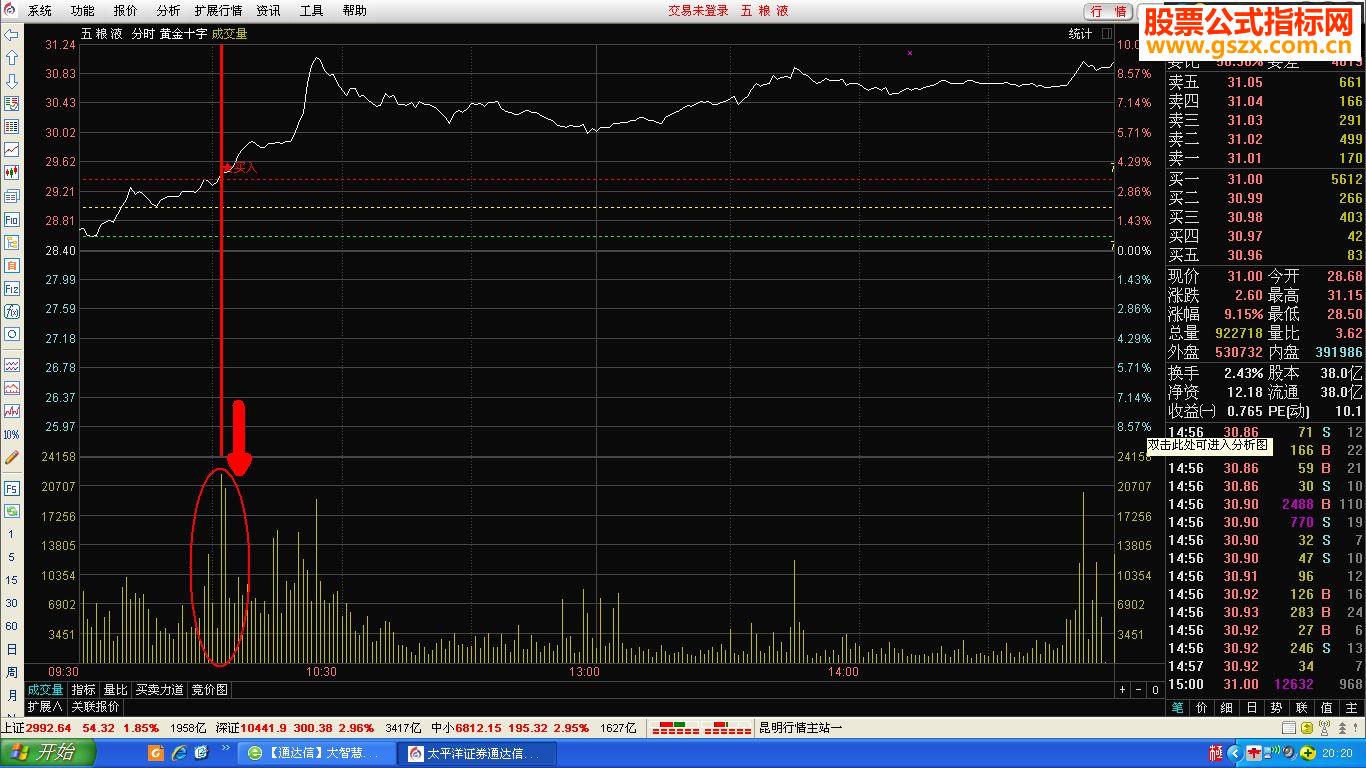The image size is (1366, 768).
Task: Click the small panel icon next to 统计
Action: [x=1107, y=34]
